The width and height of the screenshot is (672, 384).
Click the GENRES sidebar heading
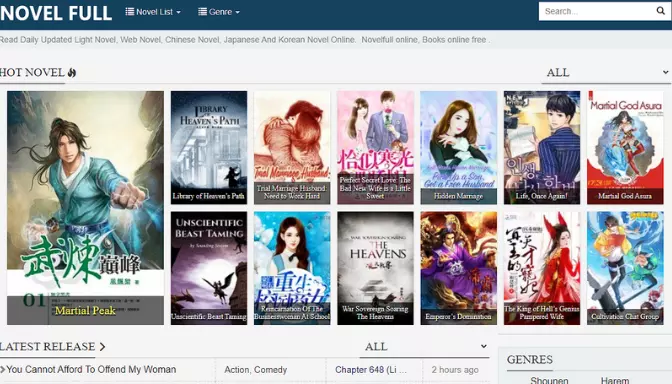tap(530, 360)
